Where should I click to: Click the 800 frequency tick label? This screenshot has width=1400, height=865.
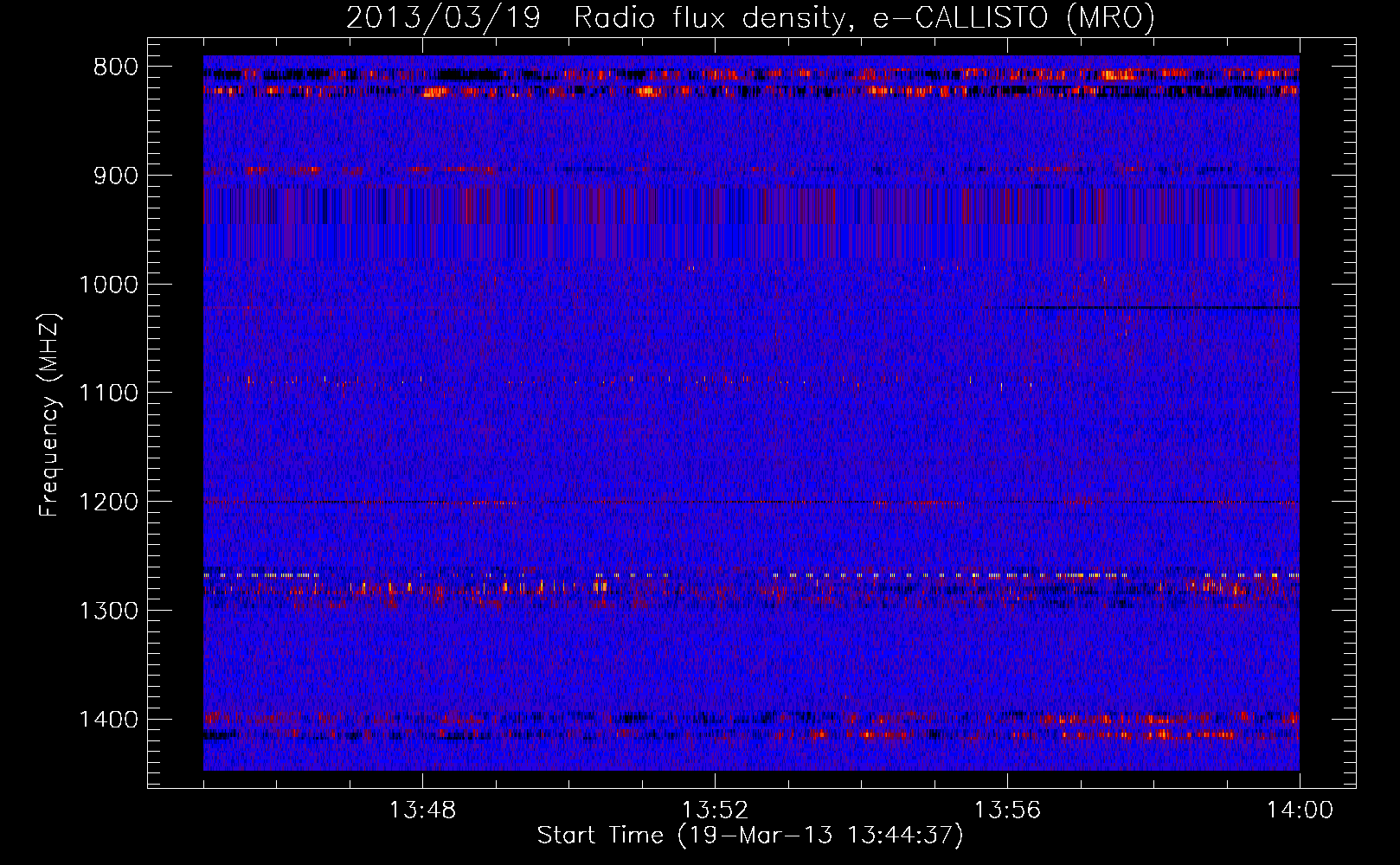click(x=116, y=67)
